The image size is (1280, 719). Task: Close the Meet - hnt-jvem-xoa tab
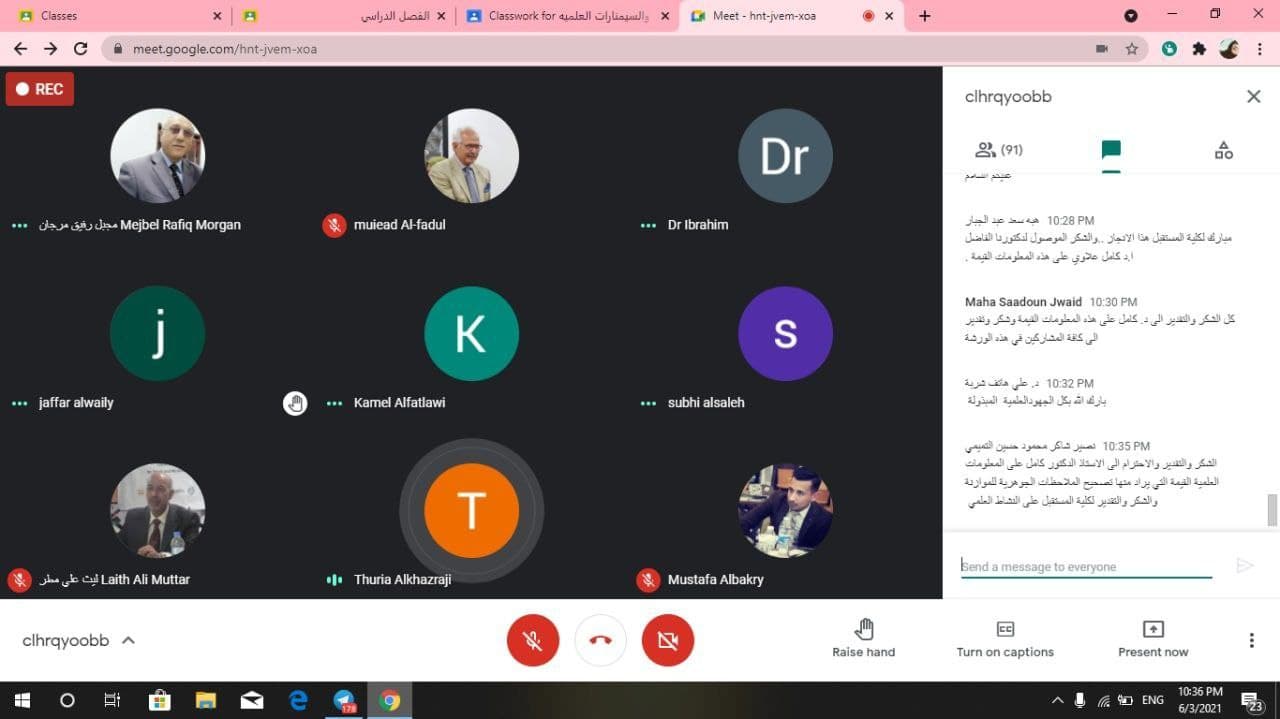coord(889,16)
